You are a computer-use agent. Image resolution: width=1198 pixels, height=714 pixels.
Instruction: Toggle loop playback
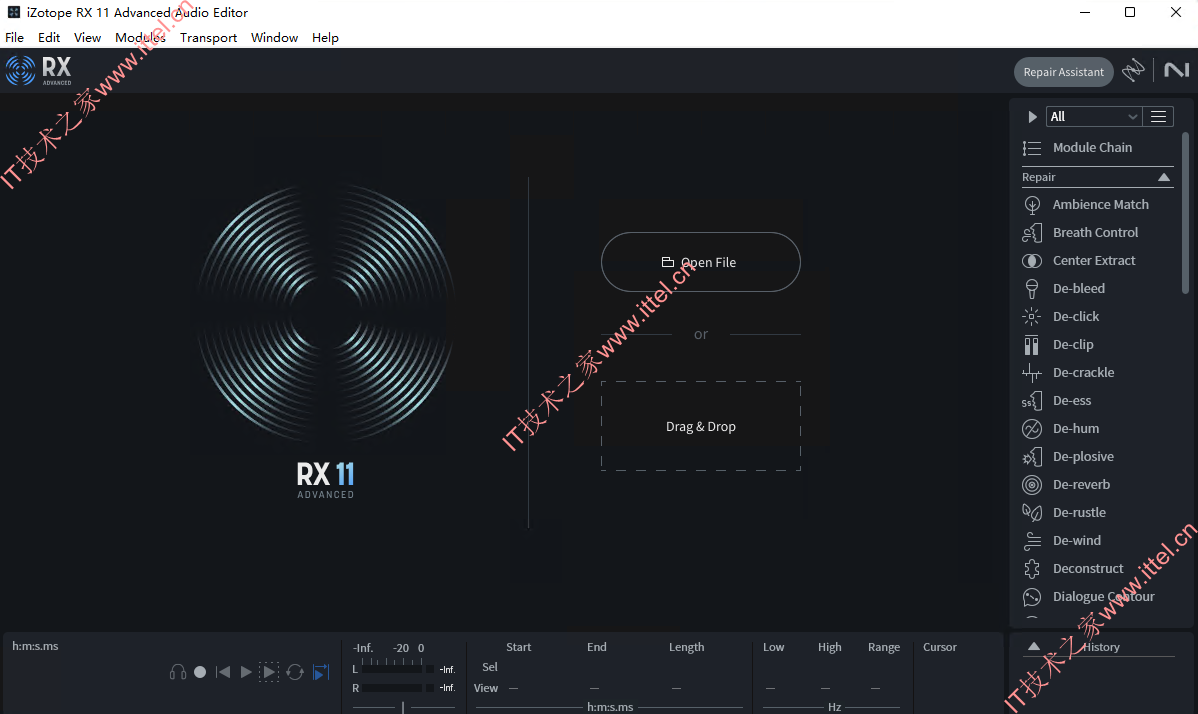[295, 672]
